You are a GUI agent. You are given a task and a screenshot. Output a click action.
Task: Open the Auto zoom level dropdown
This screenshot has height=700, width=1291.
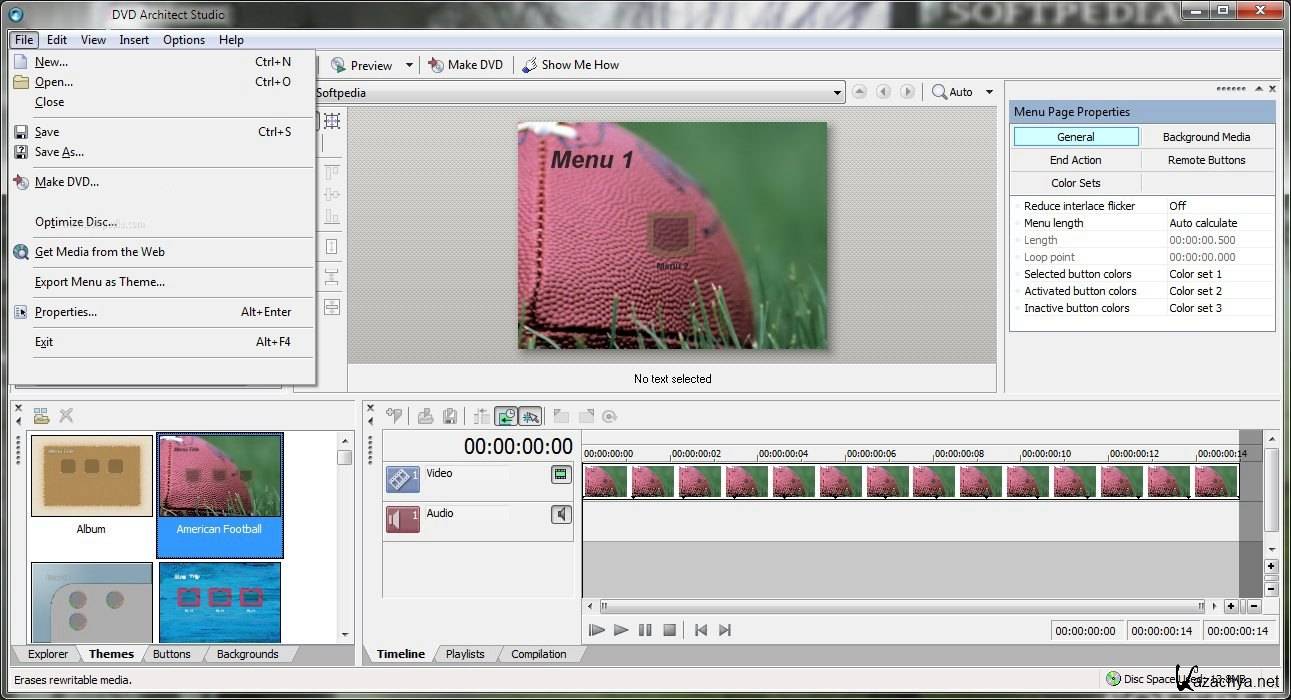[x=990, y=92]
